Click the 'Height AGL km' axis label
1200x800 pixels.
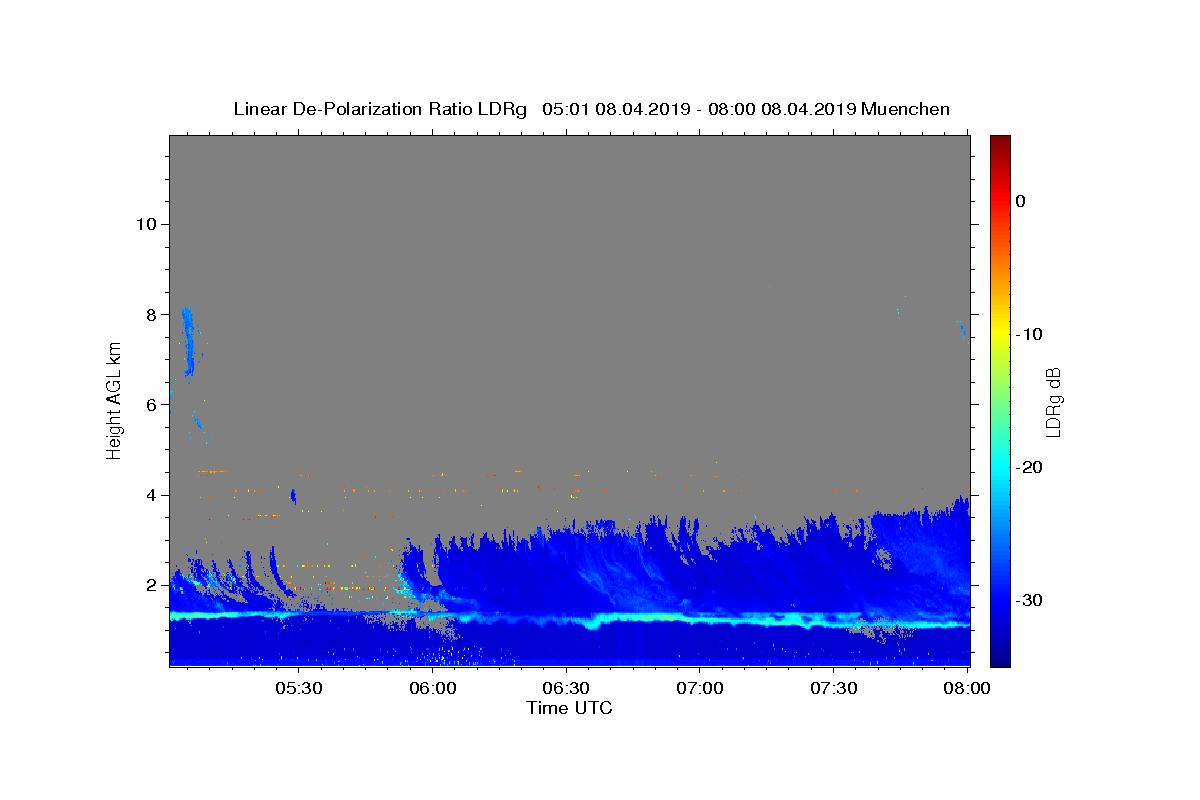(115, 400)
